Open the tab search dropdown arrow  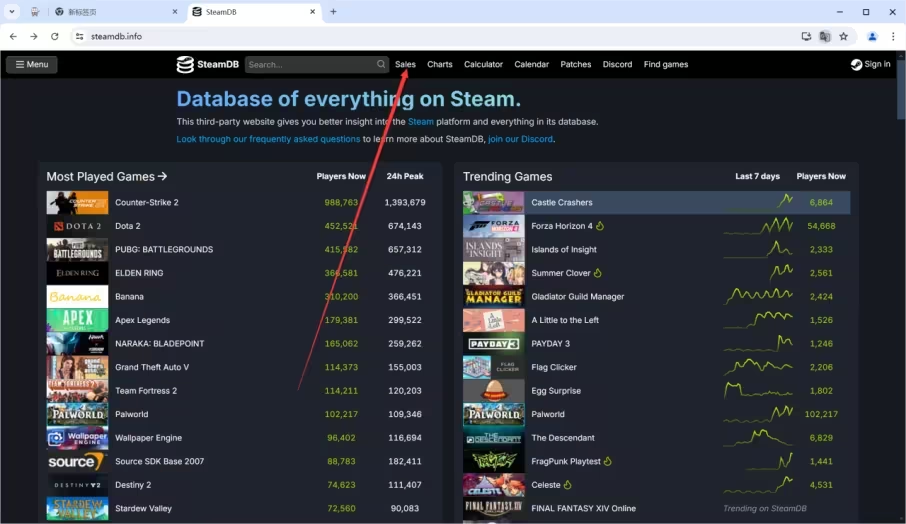(12, 12)
